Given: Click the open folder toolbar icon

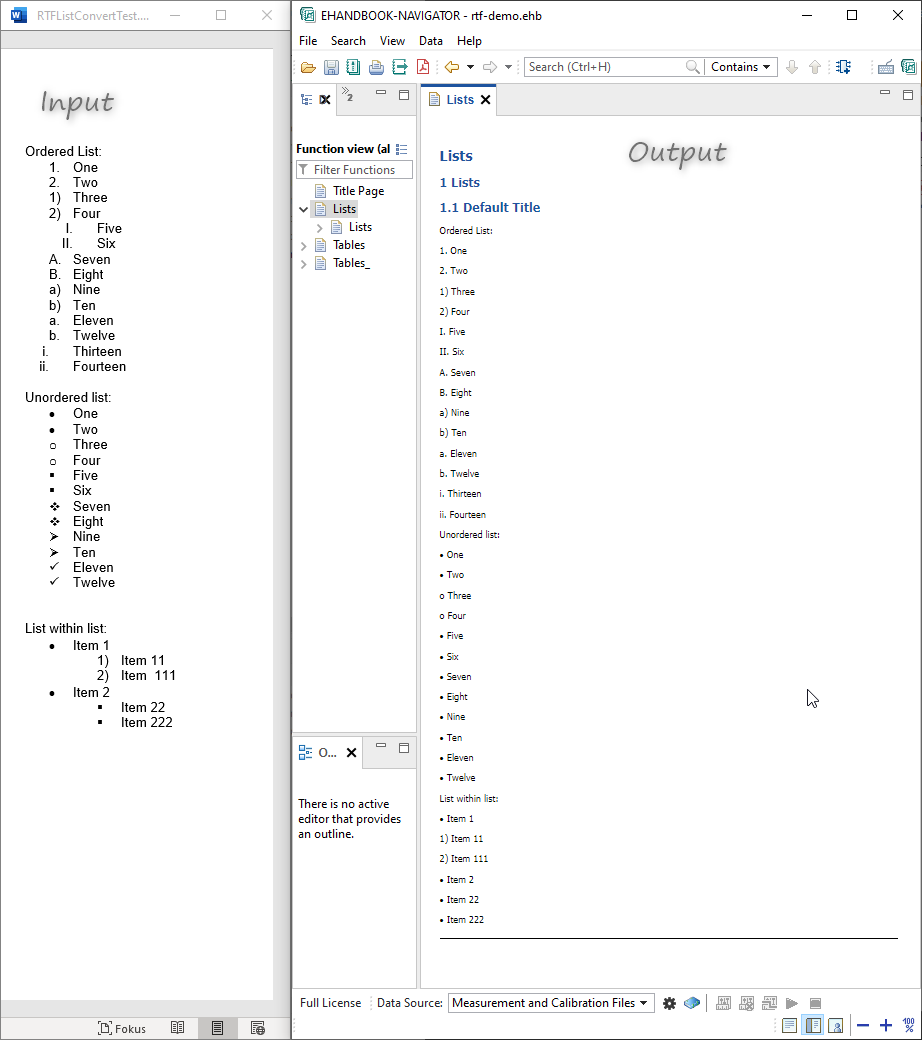Looking at the screenshot, I should click(x=308, y=67).
